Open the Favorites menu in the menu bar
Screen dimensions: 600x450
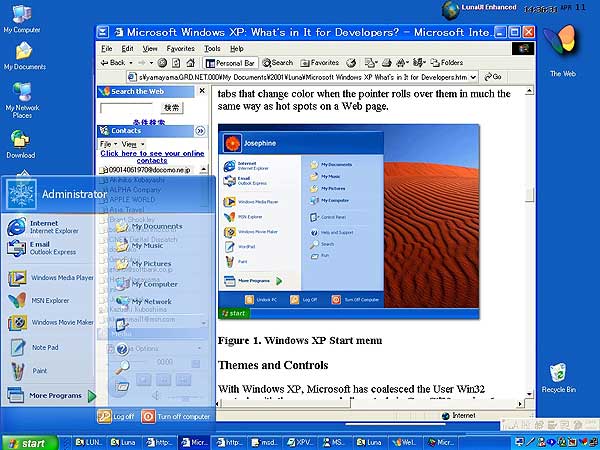pyautogui.click(x=181, y=49)
